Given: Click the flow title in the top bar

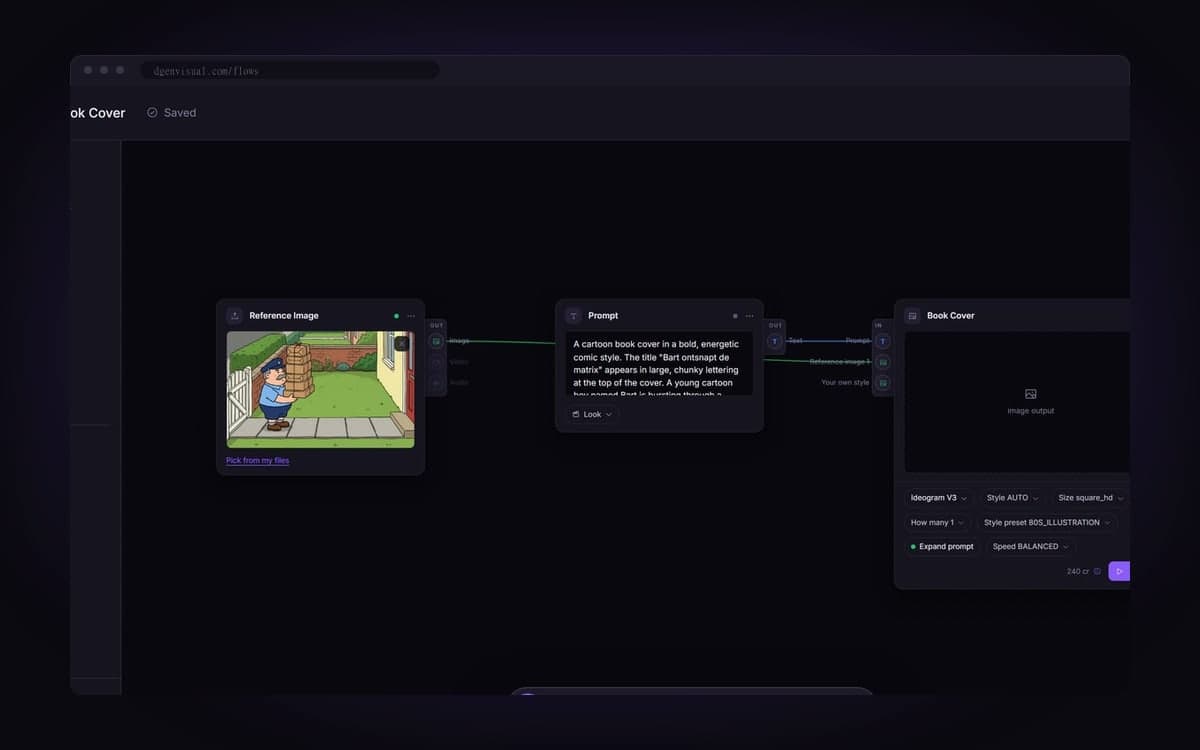Looking at the screenshot, I should click(98, 113).
